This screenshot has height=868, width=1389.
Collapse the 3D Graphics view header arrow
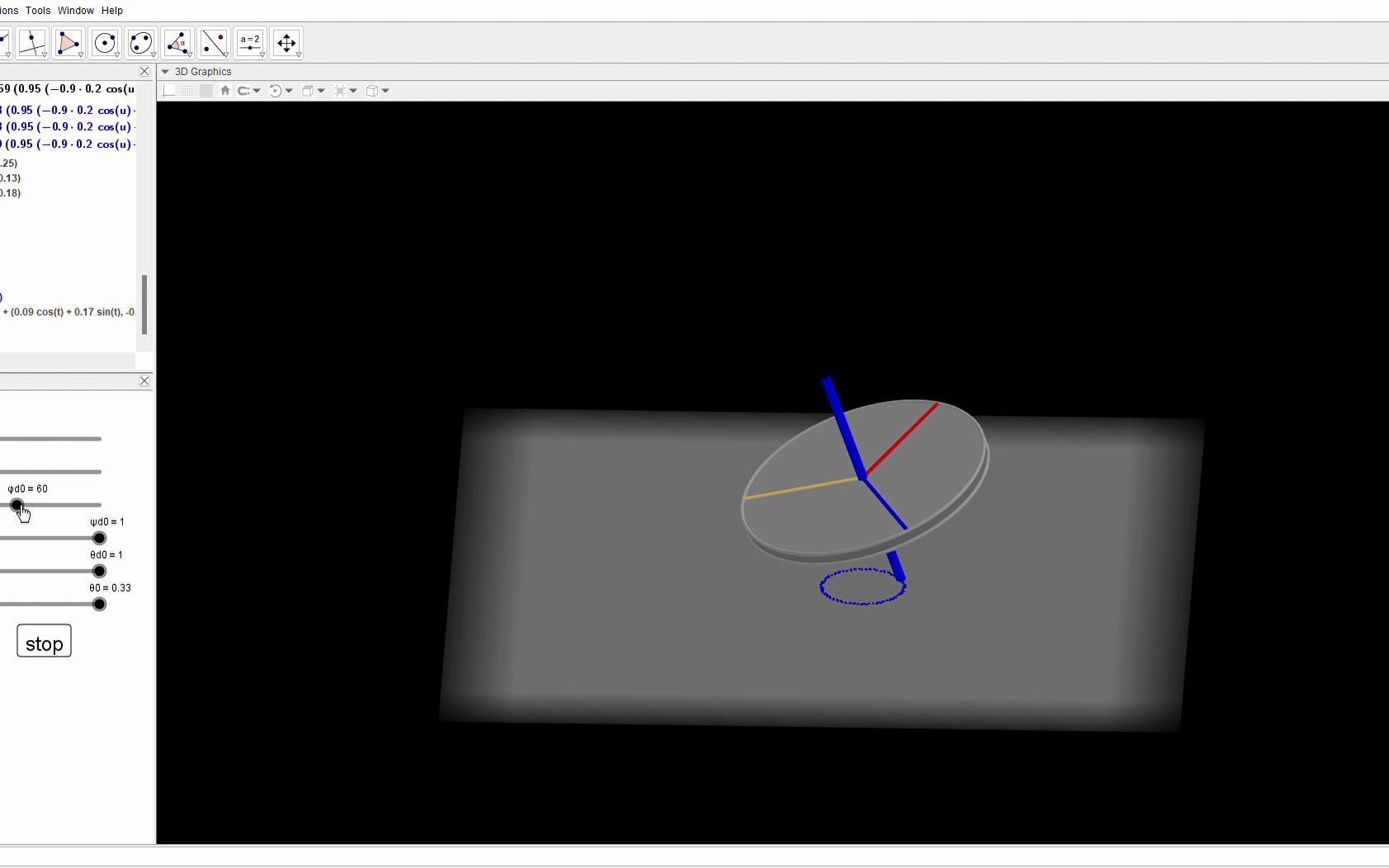click(x=165, y=71)
